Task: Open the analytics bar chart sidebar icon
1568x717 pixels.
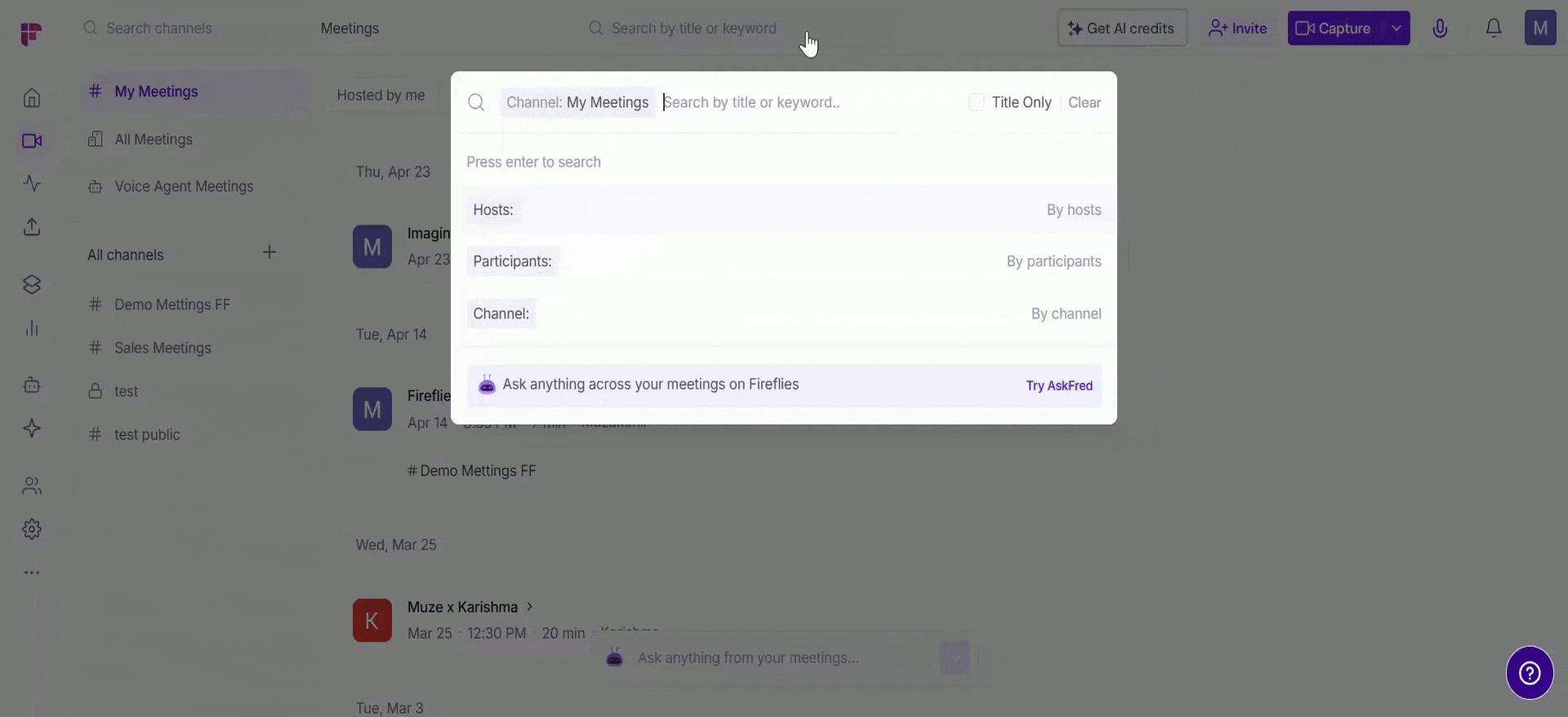Action: pos(32,328)
